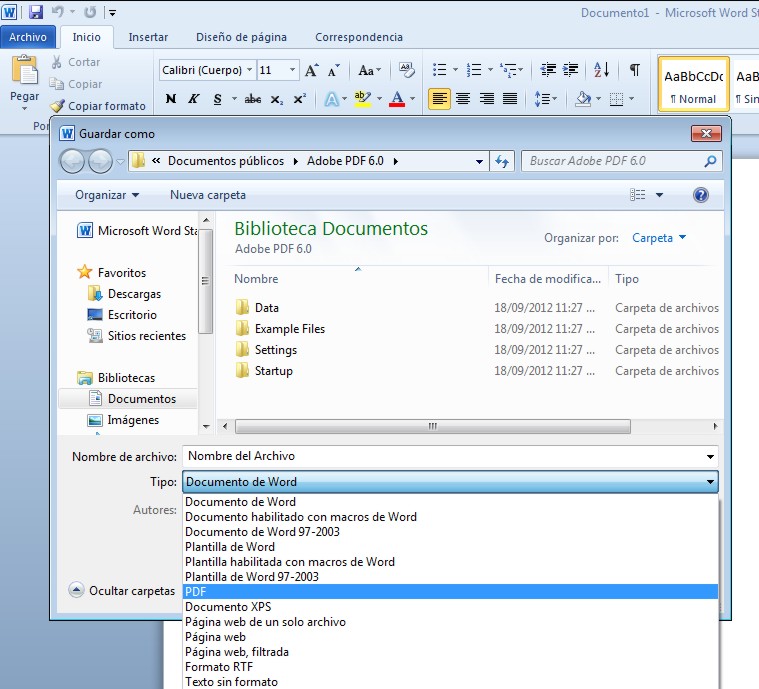This screenshot has height=689, width=759.
Task: Click the sort A-Z icon
Action: click(601, 70)
